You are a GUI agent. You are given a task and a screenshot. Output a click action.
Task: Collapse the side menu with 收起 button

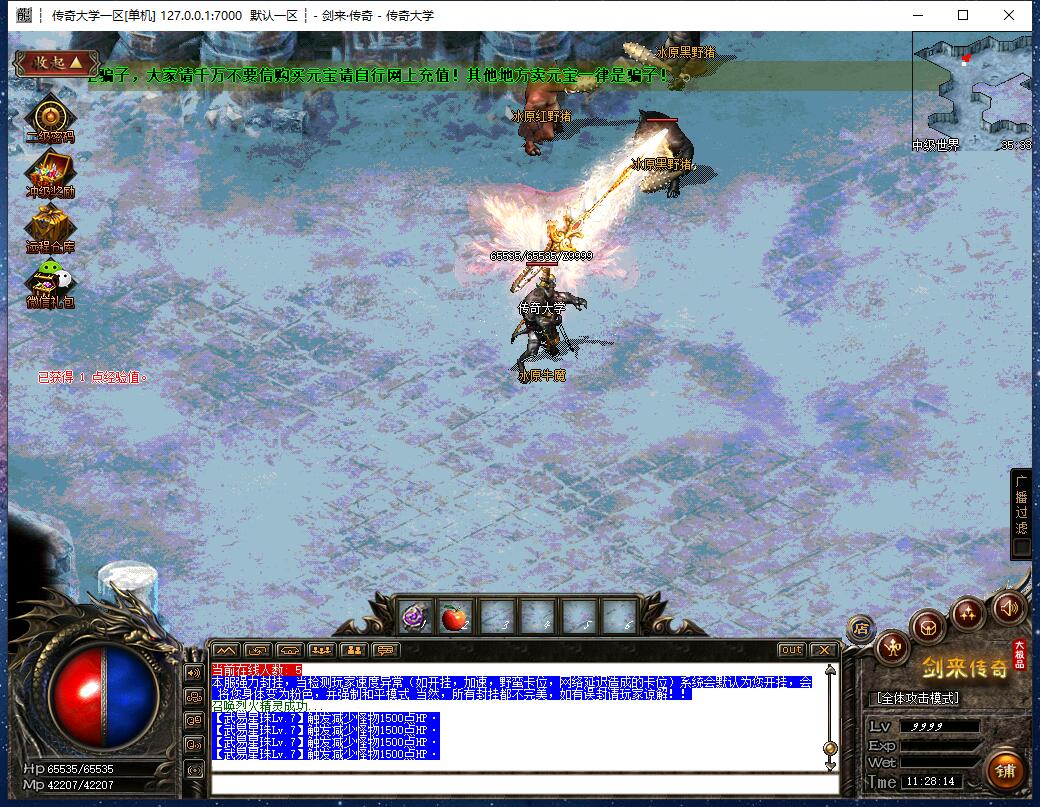click(57, 63)
